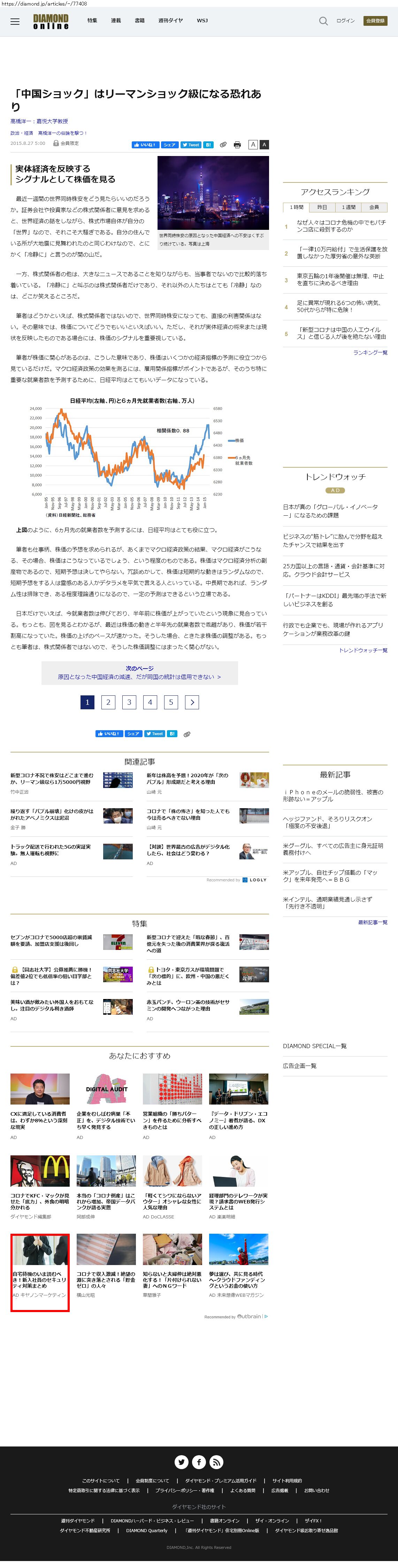Open サイト利用規約 footer link
398x1568 pixels.
(287, 1481)
